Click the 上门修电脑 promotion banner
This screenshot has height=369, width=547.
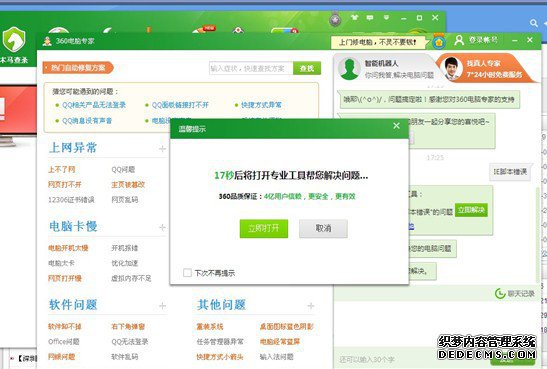click(x=378, y=43)
